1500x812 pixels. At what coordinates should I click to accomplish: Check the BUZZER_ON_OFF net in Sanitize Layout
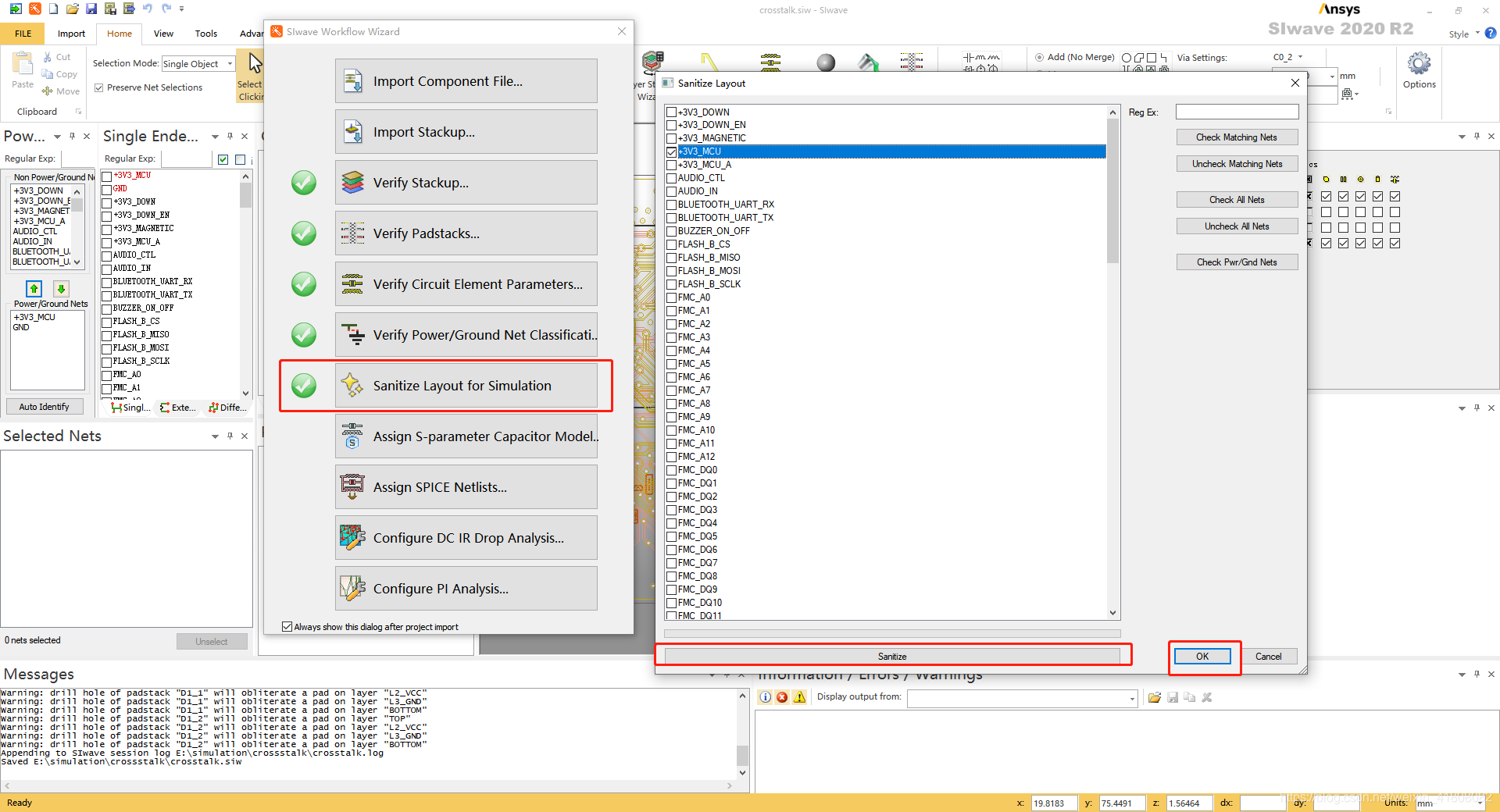tap(671, 231)
